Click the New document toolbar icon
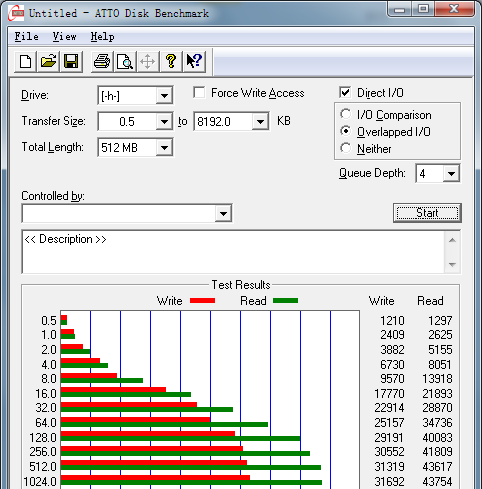This screenshot has width=482, height=489. [x=25, y=62]
